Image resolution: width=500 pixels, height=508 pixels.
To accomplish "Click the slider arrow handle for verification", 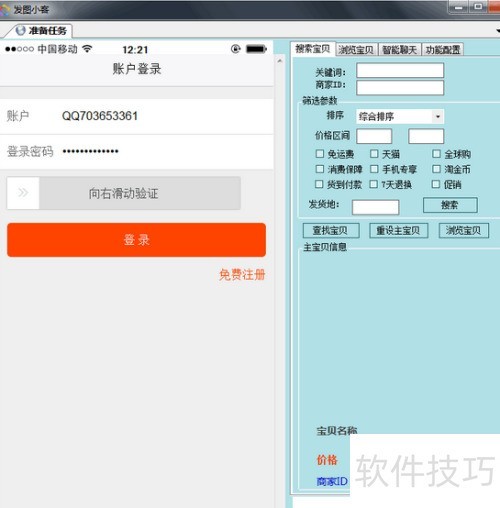I will (23, 193).
